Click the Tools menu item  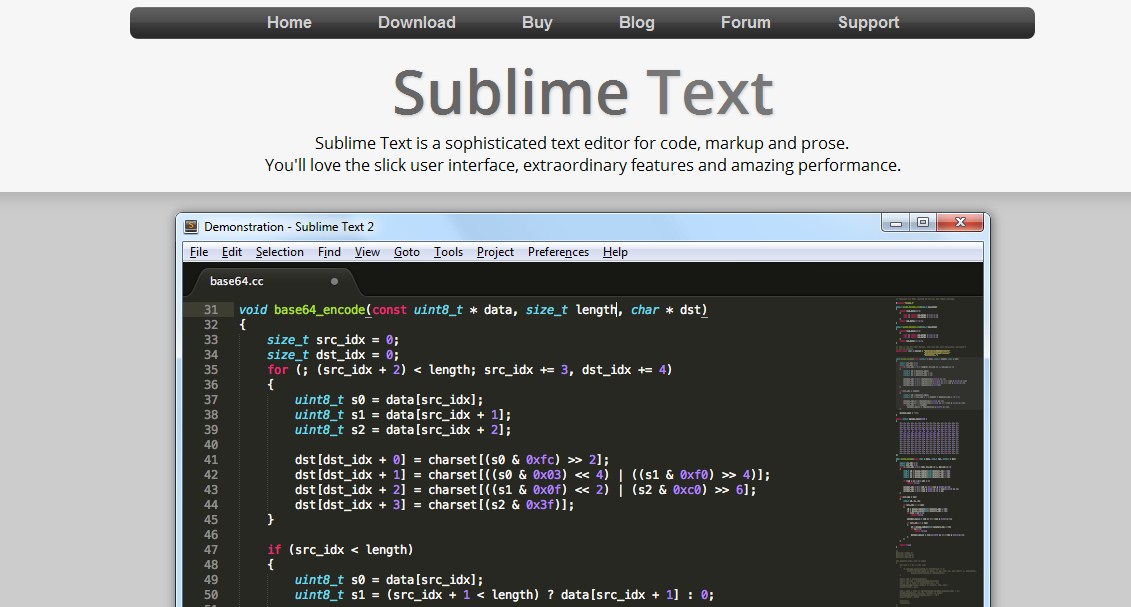(448, 252)
